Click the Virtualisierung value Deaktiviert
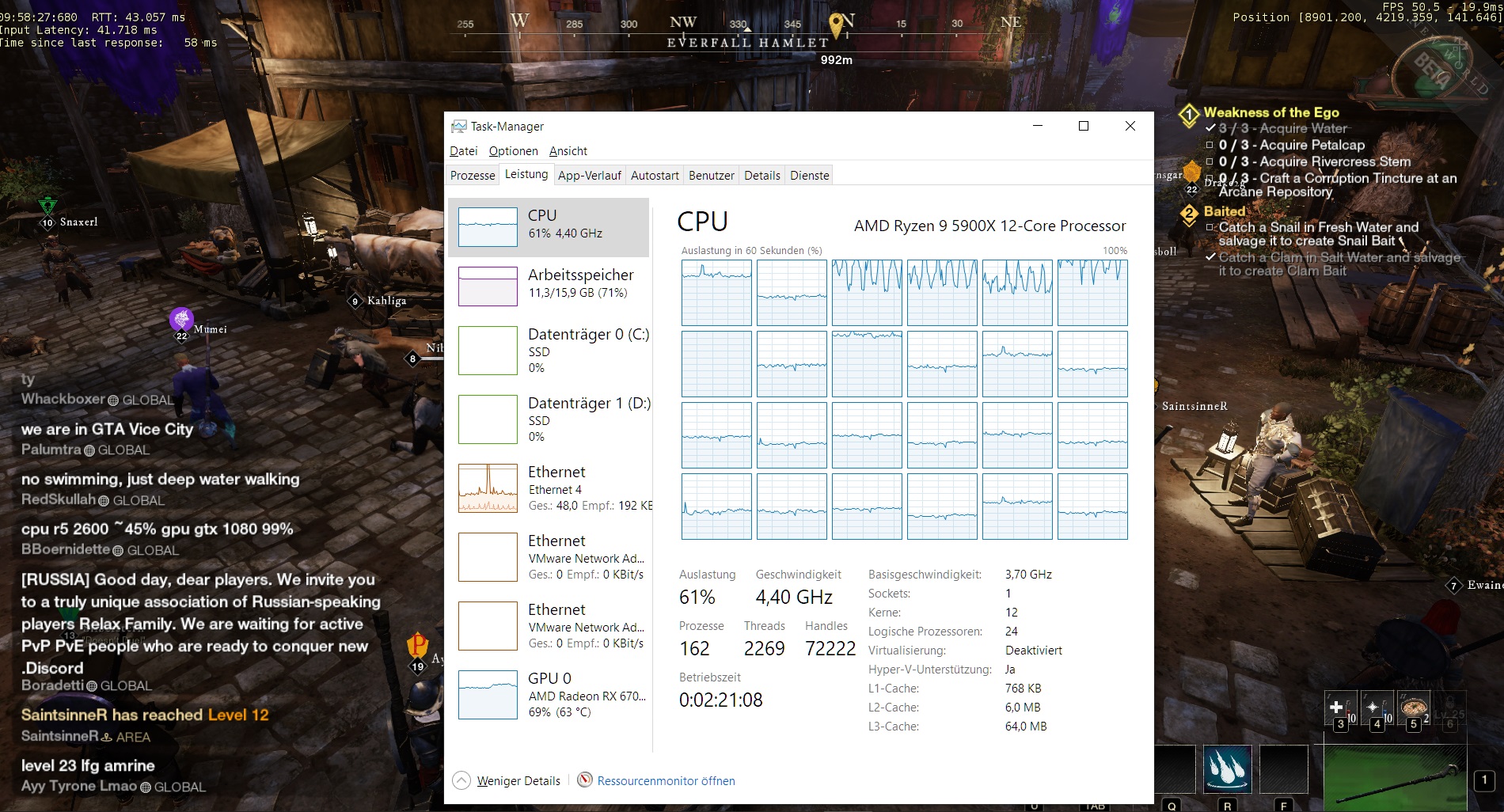Screen dimensions: 1504x812 tap(1034, 651)
